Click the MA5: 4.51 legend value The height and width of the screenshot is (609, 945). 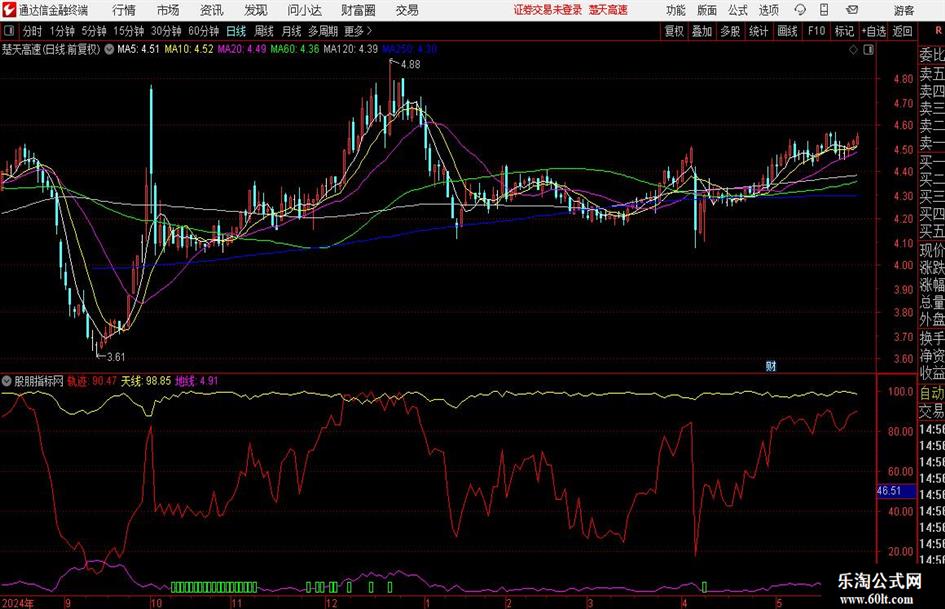(x=138, y=49)
